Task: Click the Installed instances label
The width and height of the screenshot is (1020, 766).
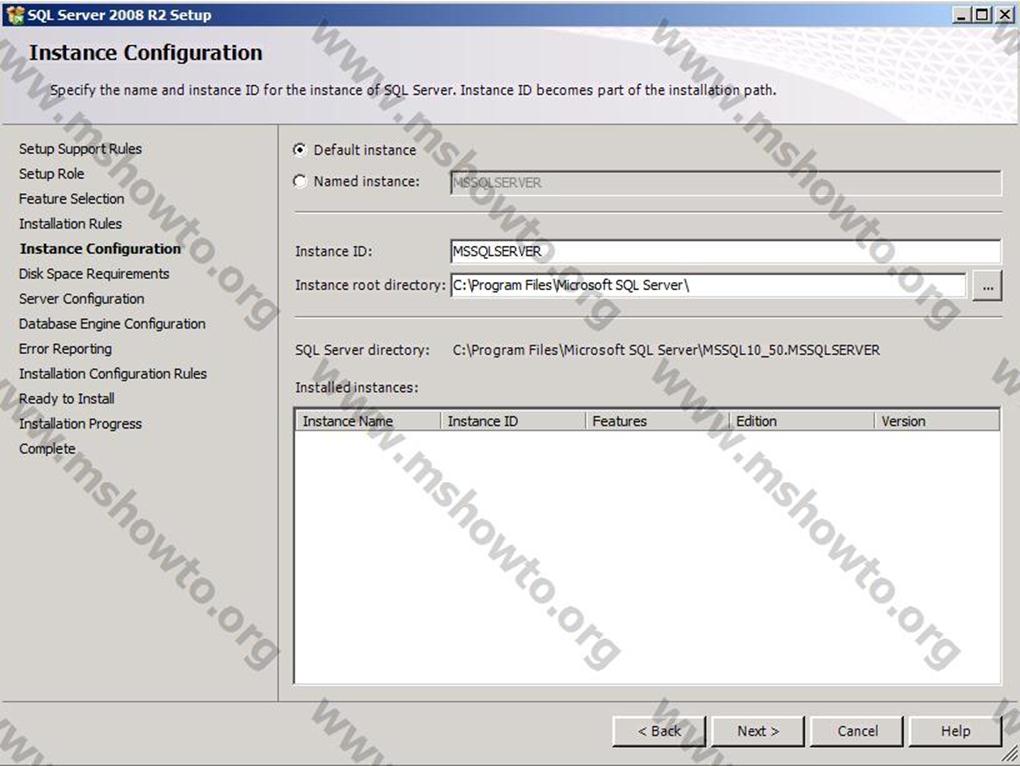Action: click(356, 388)
